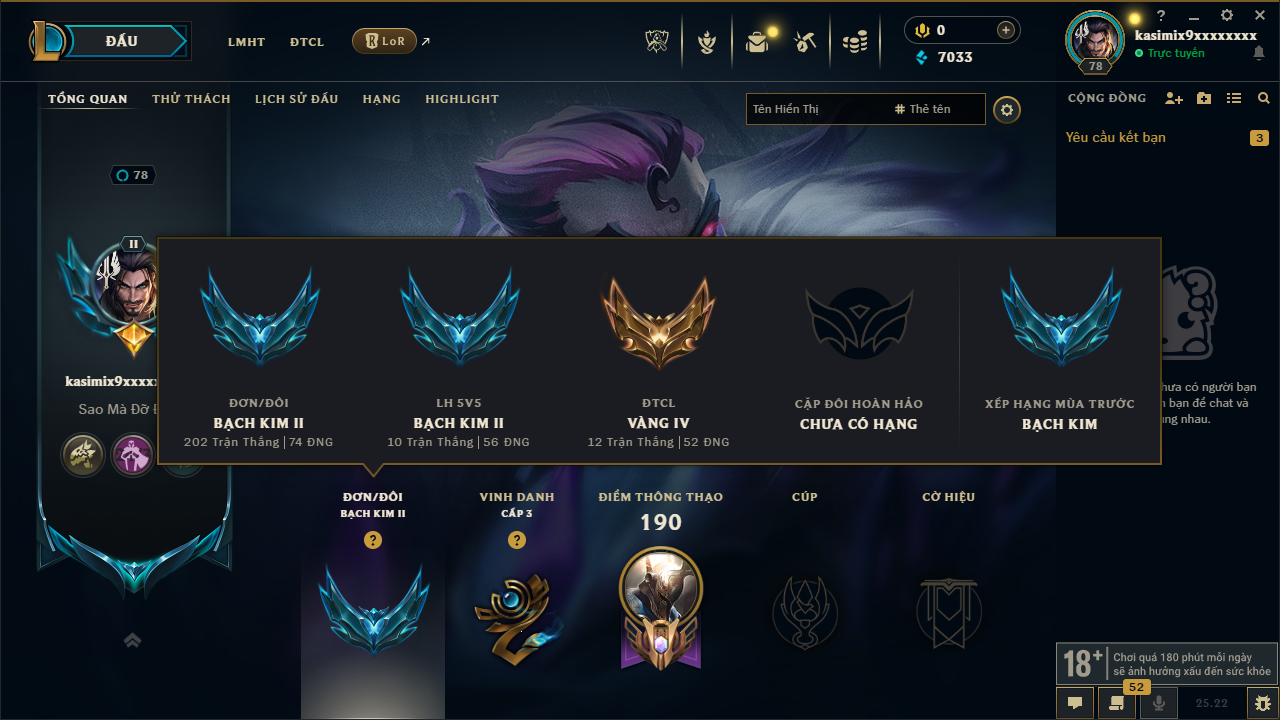Click the ĐẤU play button

coord(122,41)
